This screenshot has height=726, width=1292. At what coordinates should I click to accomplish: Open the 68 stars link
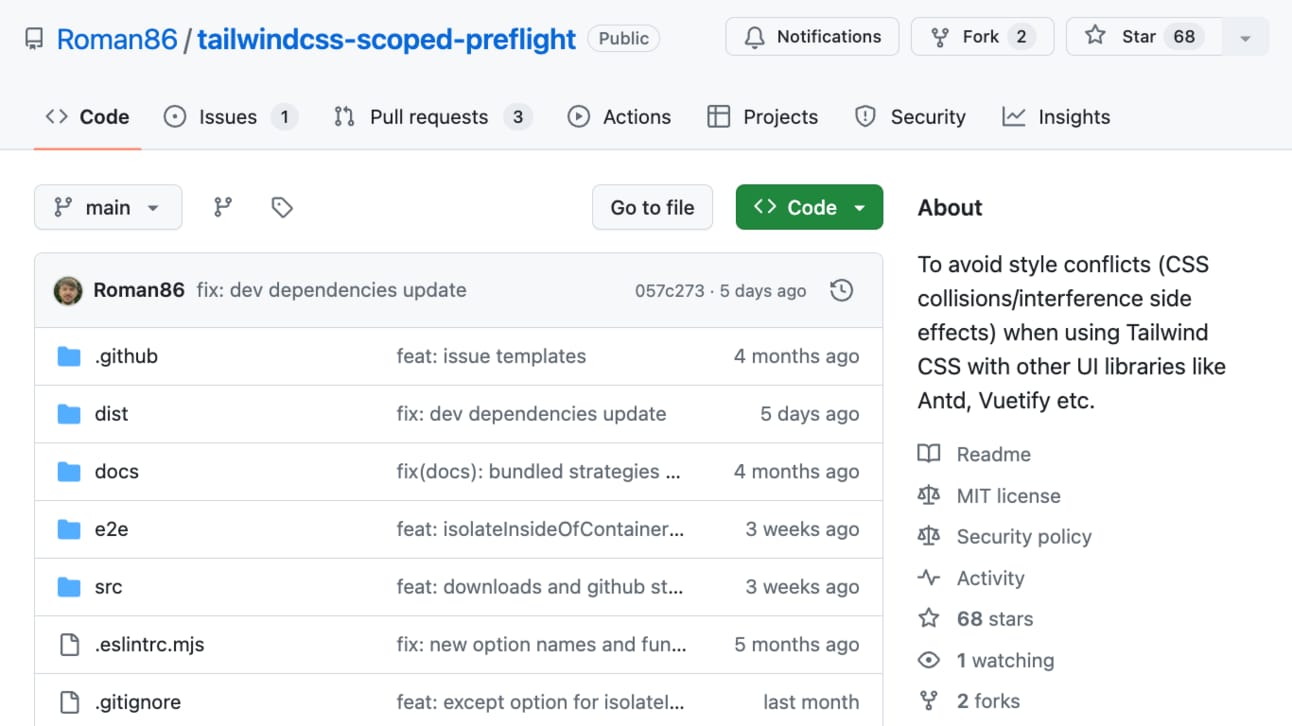tap(995, 619)
